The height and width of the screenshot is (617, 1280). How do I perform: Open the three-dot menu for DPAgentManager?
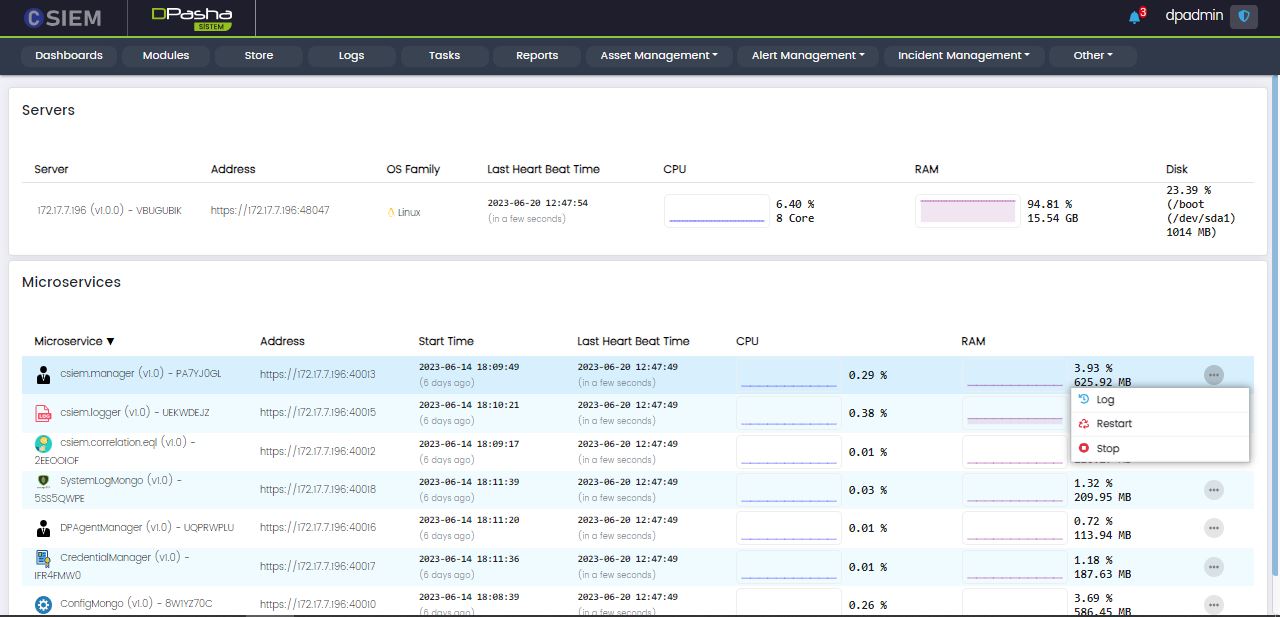click(1213, 528)
